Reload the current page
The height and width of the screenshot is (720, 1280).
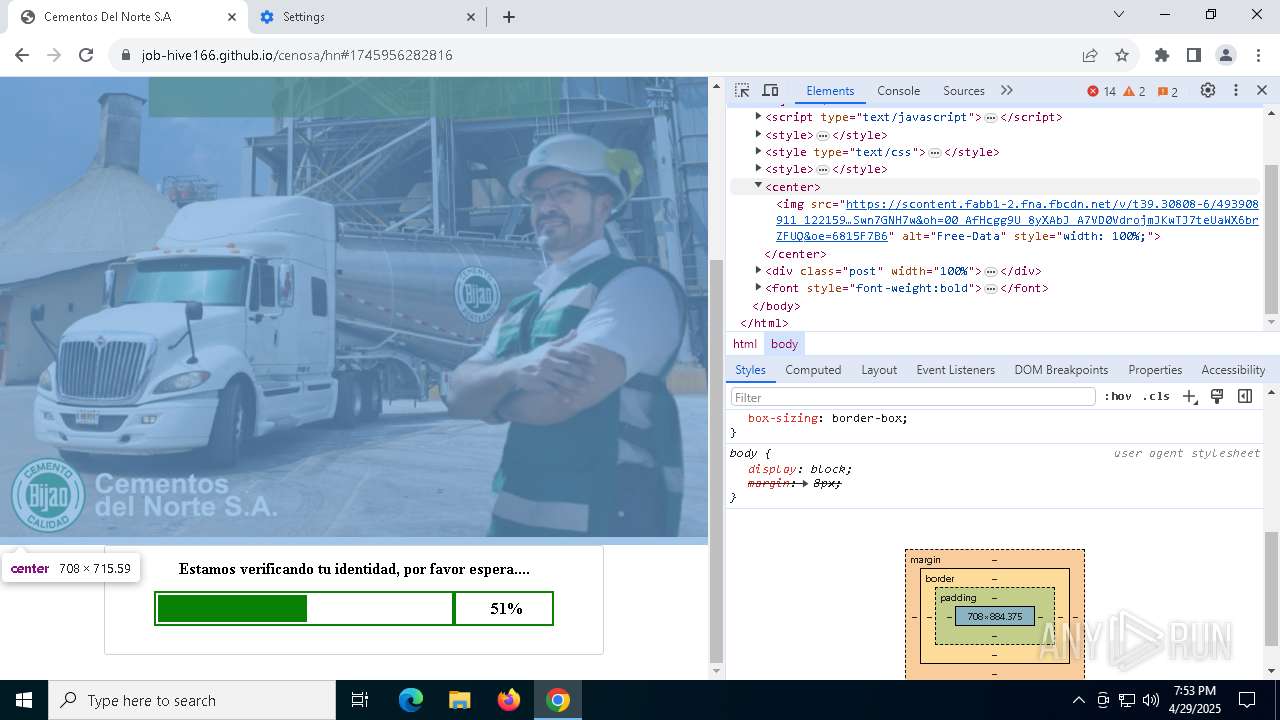[x=86, y=55]
